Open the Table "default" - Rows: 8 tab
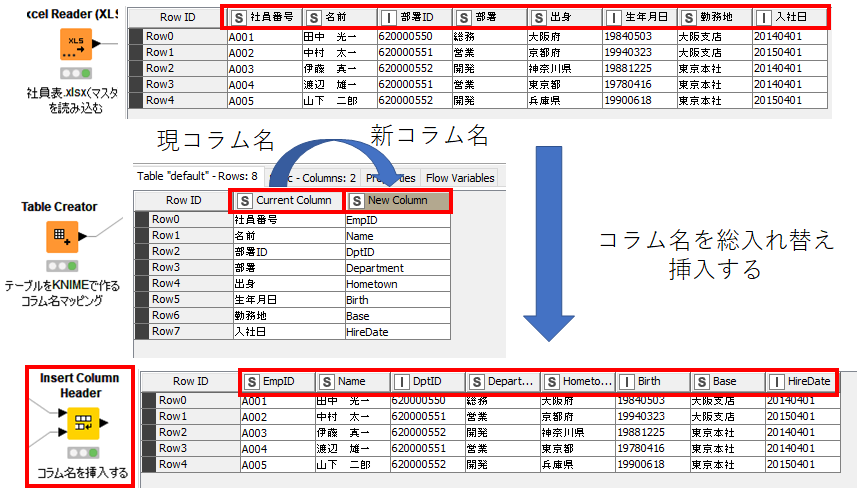 (198, 177)
